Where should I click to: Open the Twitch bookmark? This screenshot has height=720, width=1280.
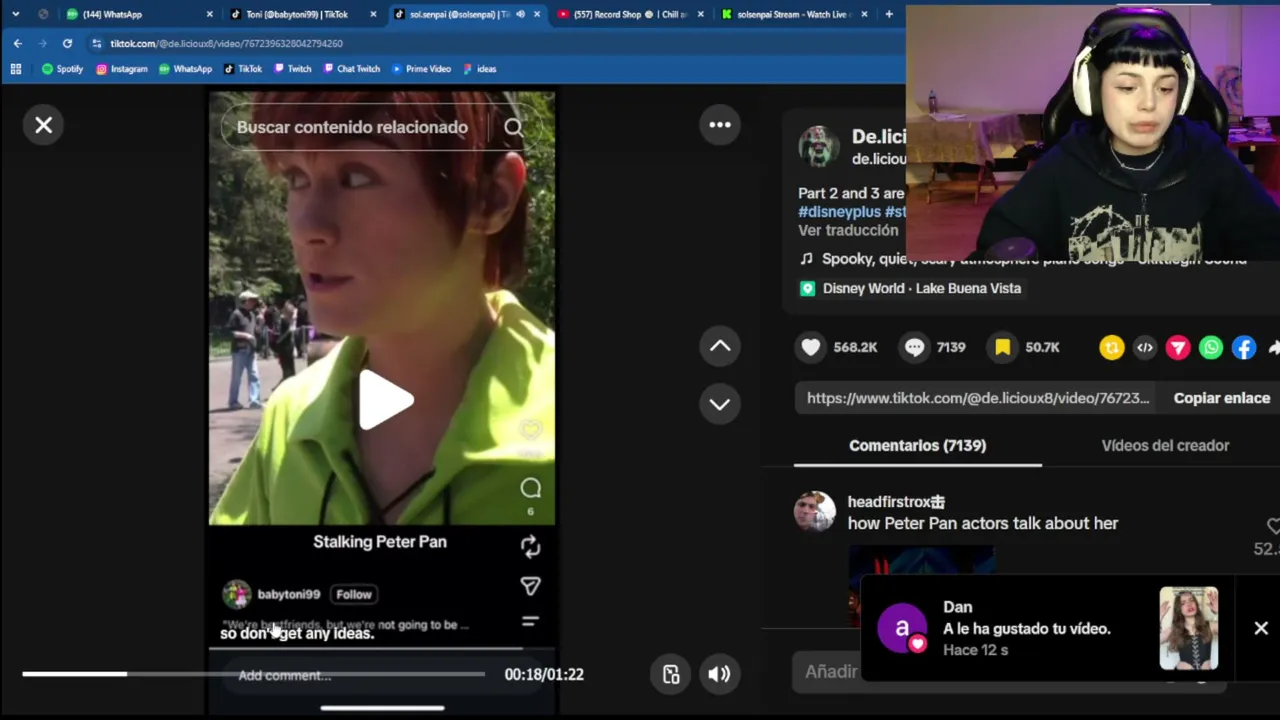pos(292,69)
